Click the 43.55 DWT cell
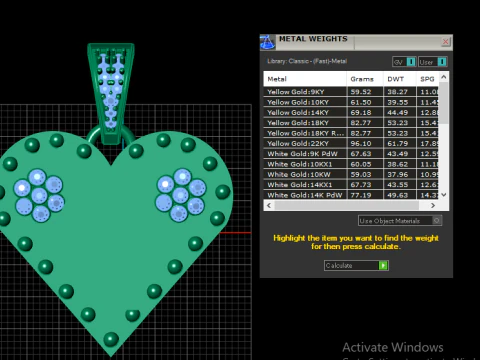The image size is (480, 360). coord(400,185)
